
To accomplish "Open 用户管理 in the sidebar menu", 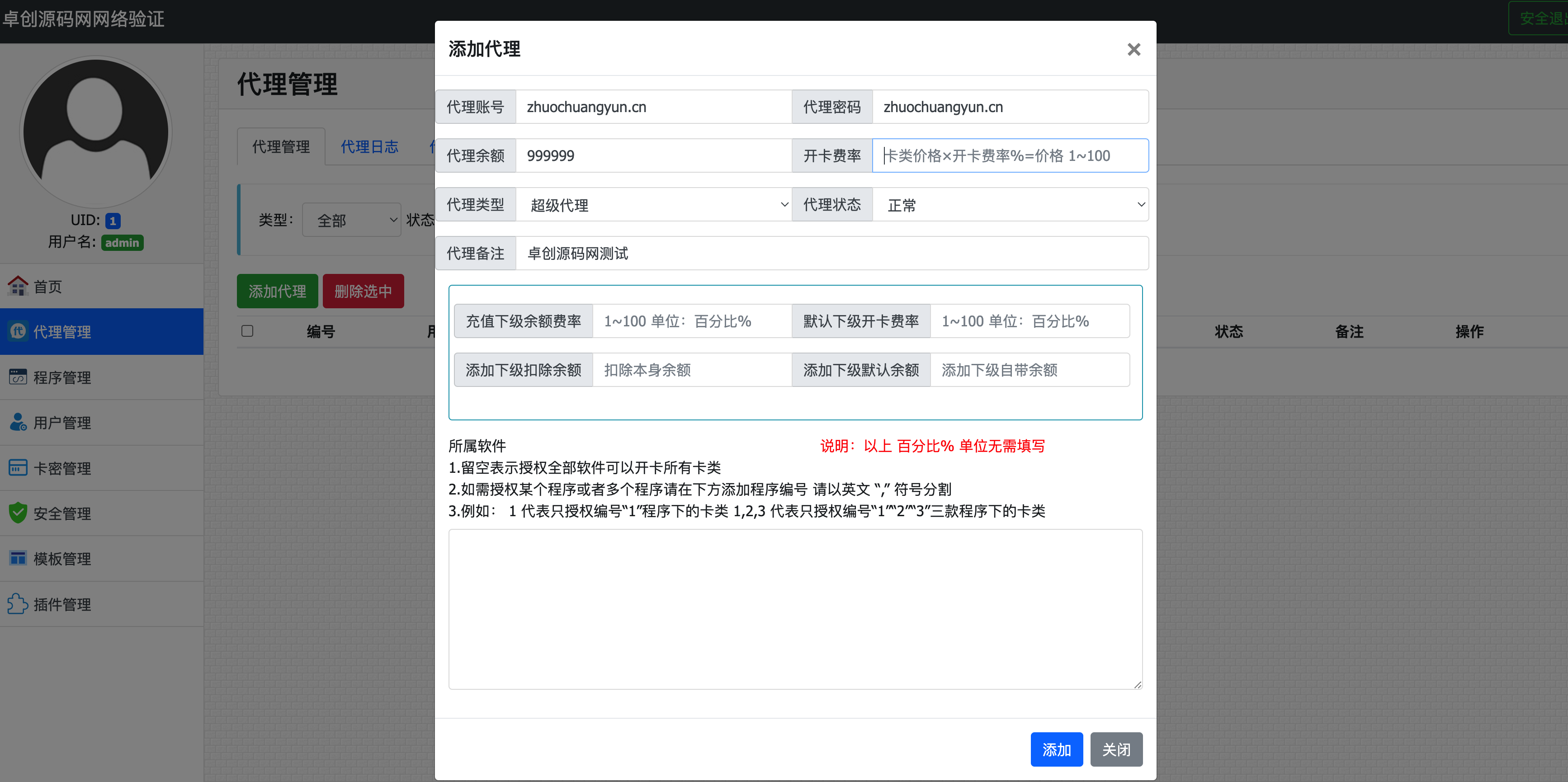I will (x=102, y=422).
